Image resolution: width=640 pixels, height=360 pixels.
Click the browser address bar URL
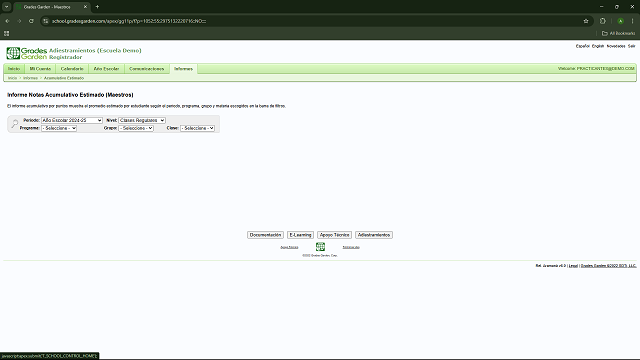point(129,21)
